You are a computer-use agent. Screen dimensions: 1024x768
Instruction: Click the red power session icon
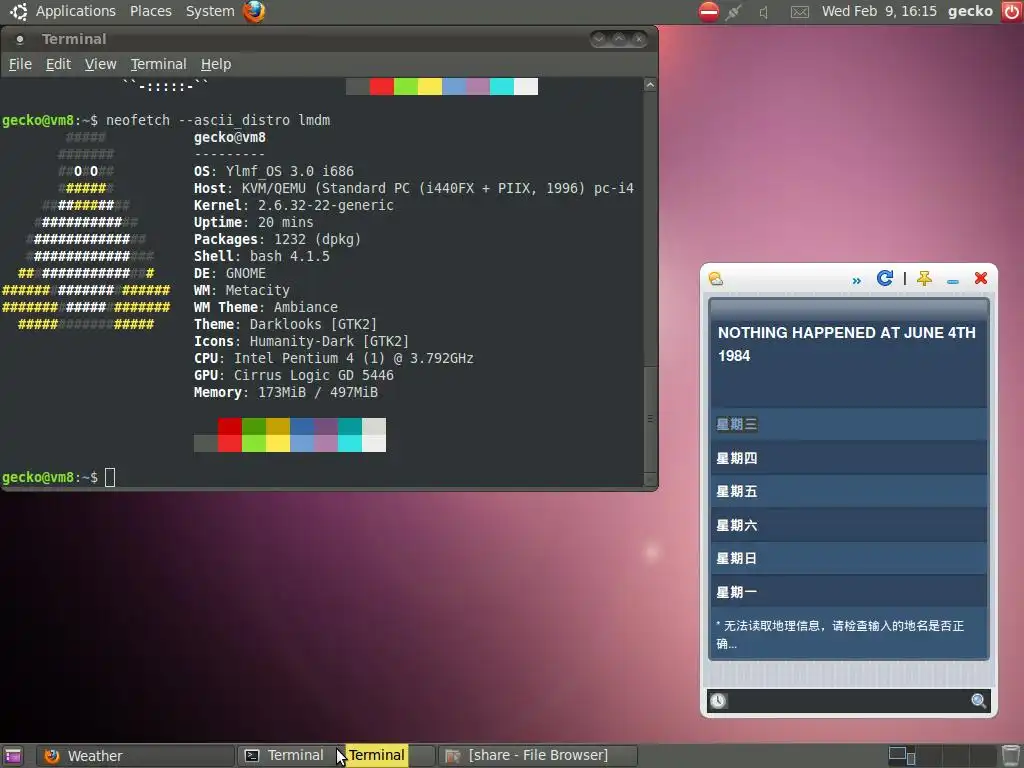click(x=1012, y=12)
